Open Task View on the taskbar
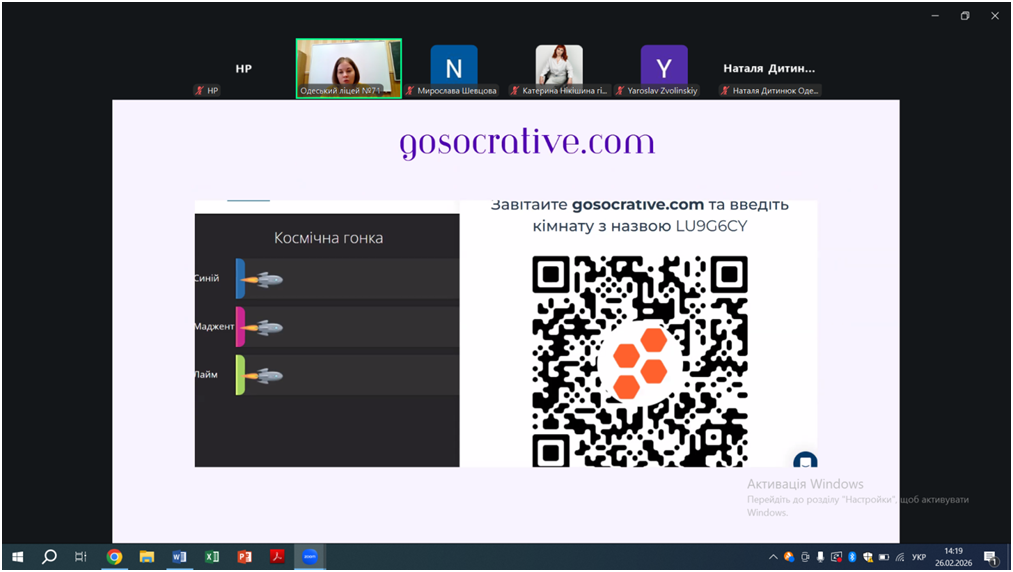 (81, 557)
